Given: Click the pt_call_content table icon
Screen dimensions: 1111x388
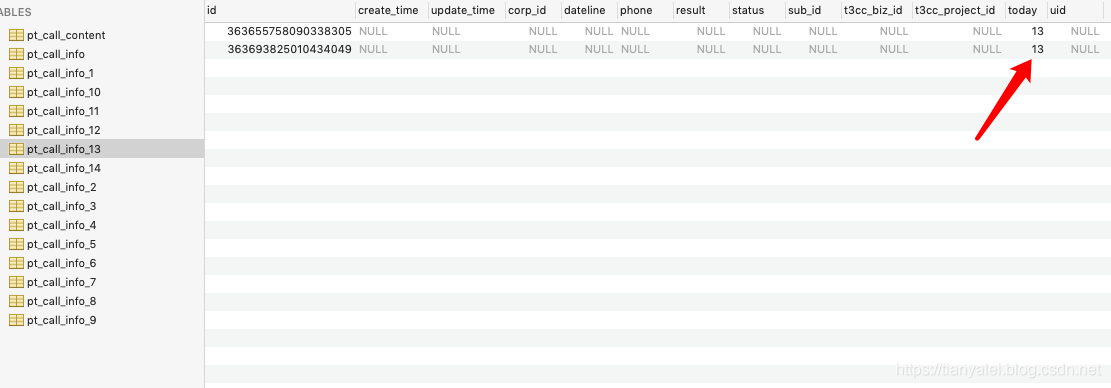Looking at the screenshot, I should tap(16, 35).
